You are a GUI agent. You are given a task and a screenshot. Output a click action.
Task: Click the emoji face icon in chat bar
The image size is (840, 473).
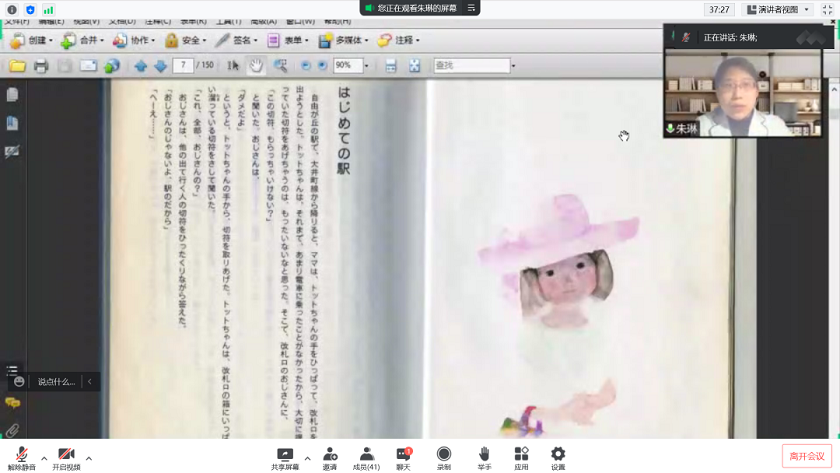click(19, 381)
